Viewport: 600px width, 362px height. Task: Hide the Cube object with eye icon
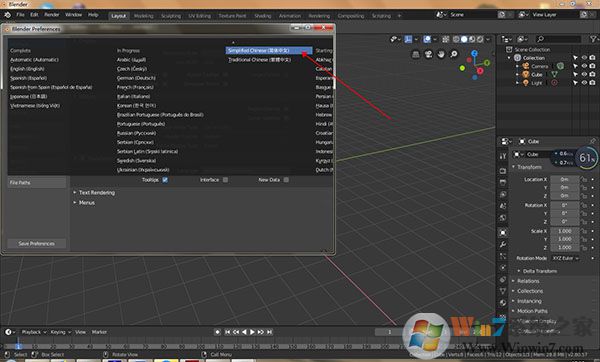click(x=584, y=74)
